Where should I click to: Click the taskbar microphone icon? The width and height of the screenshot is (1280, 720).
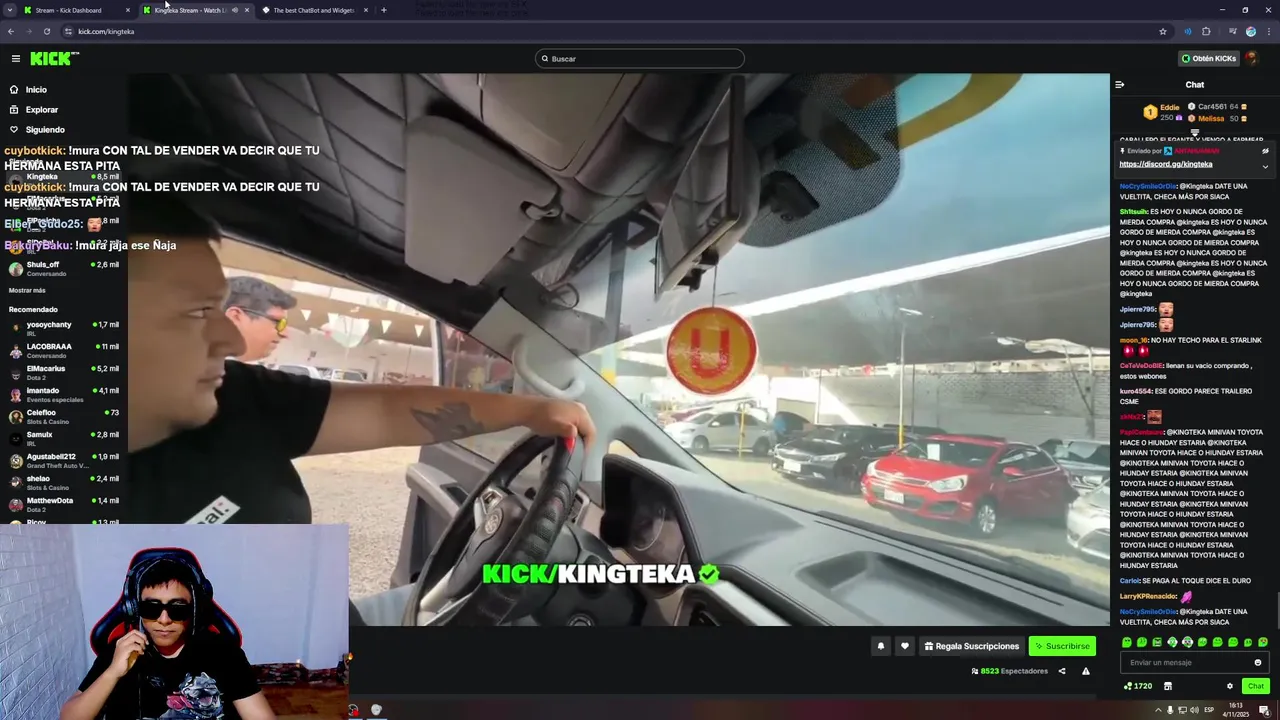tap(1171, 710)
